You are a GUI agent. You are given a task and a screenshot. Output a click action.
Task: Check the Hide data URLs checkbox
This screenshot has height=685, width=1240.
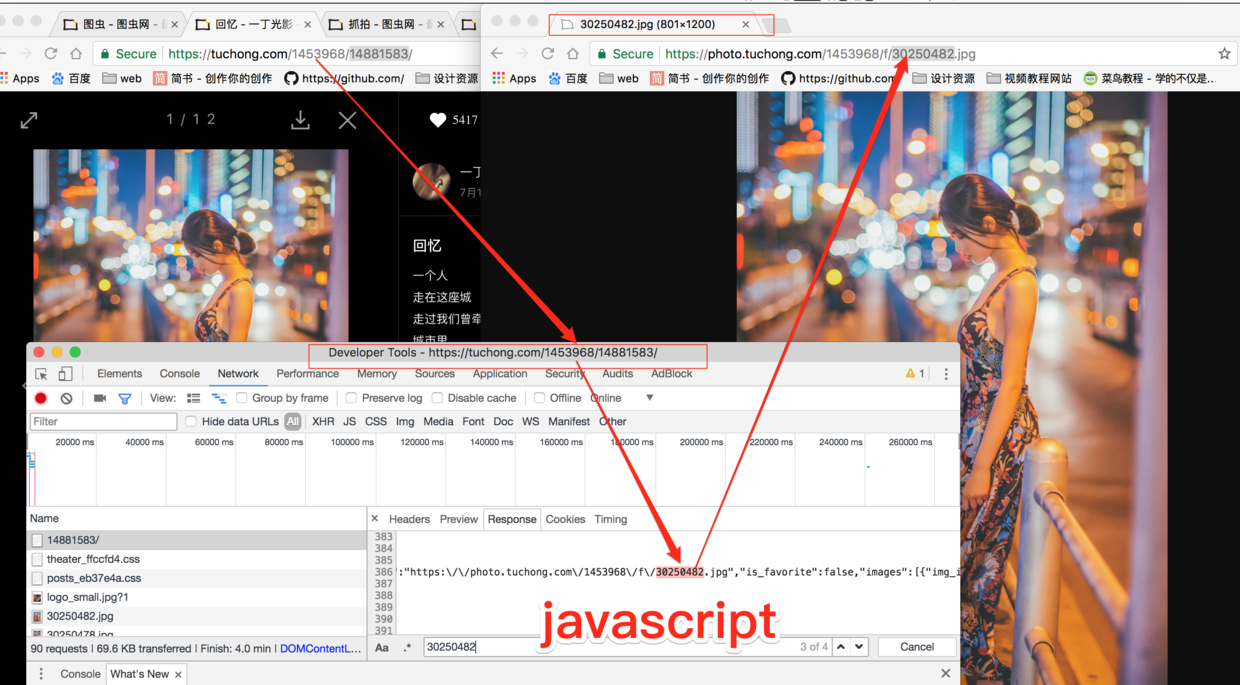coord(191,422)
